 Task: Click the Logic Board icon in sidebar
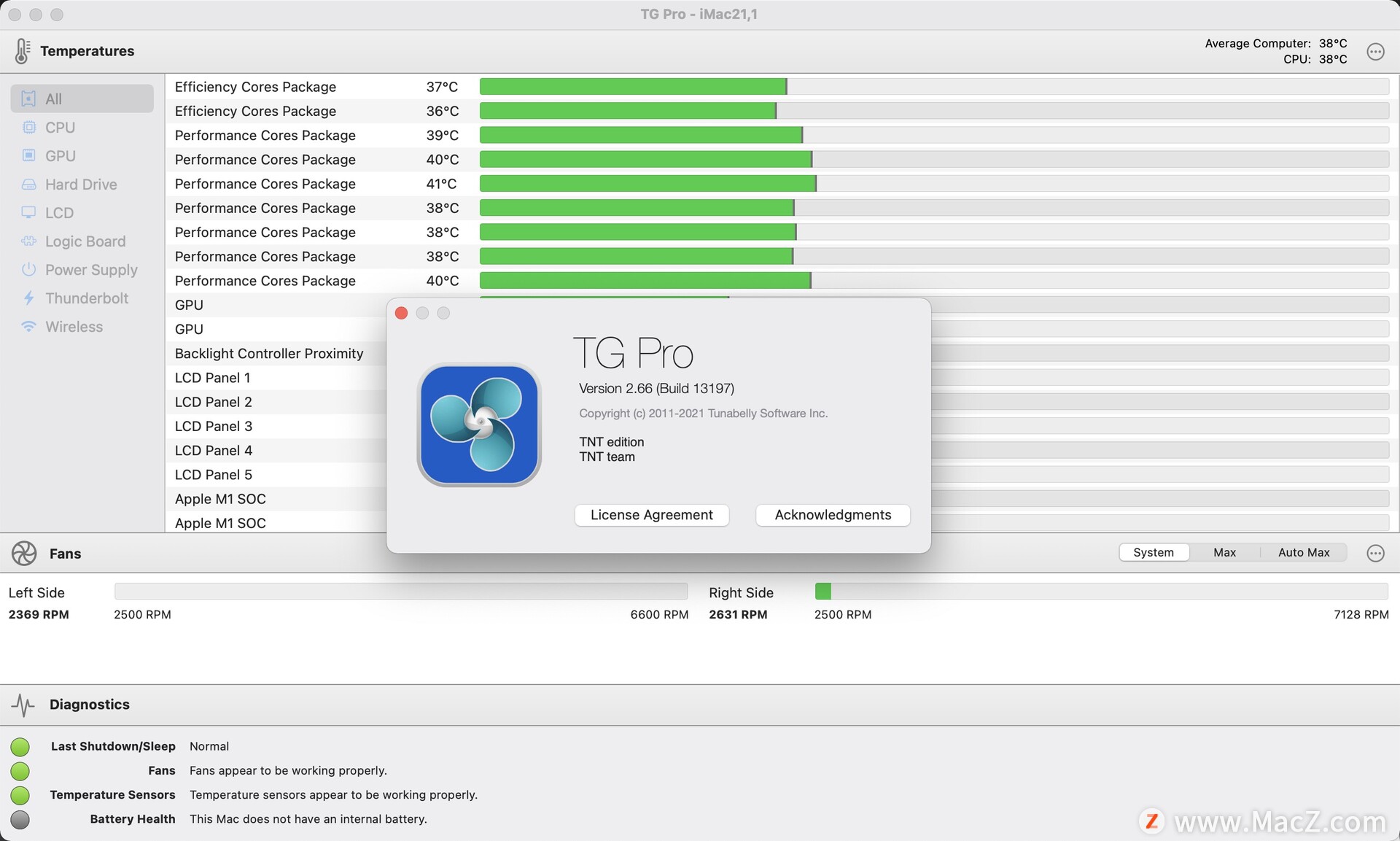[x=28, y=241]
